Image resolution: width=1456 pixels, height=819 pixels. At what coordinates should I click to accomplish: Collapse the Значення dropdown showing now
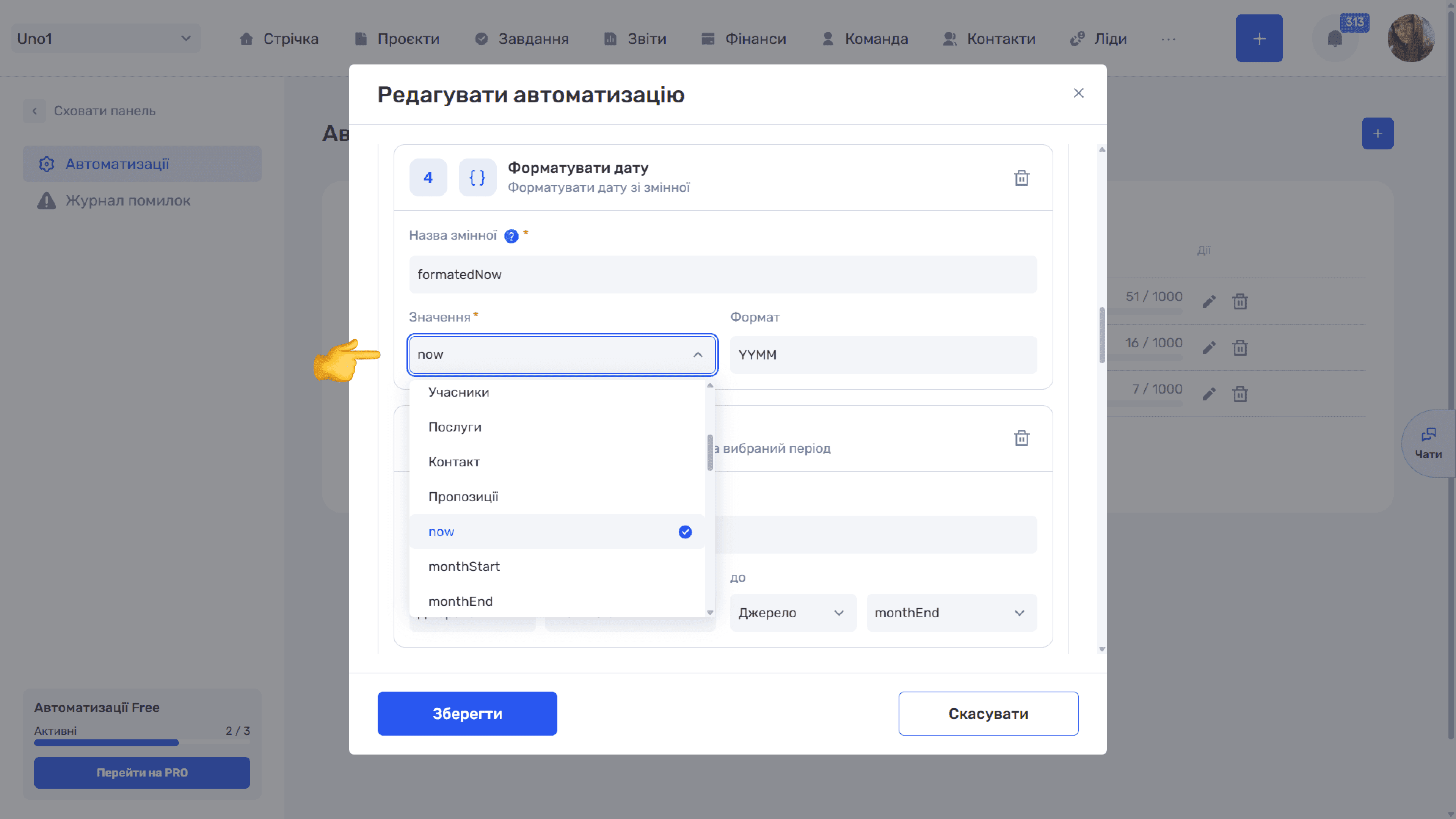[x=562, y=355]
